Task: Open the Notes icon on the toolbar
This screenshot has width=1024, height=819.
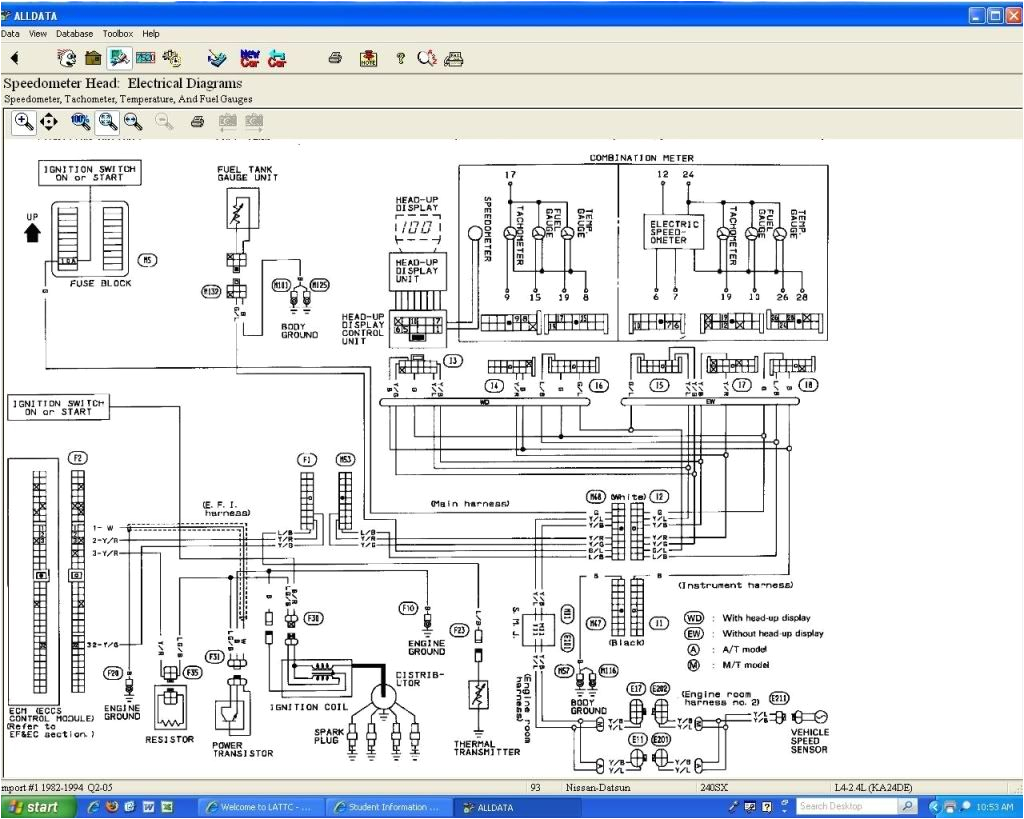Action: pyautogui.click(x=368, y=58)
